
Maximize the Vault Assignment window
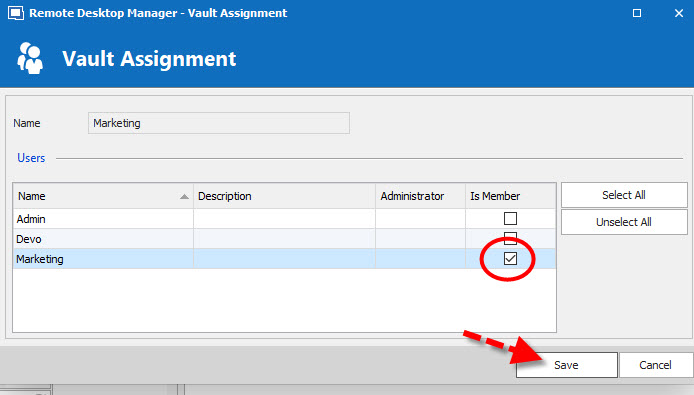click(x=637, y=13)
